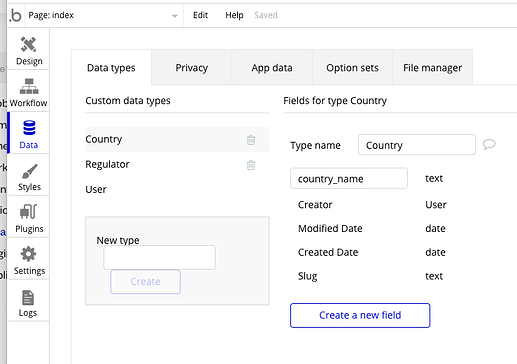Click Create a new field button
This screenshot has width=517, height=364.
360,315
